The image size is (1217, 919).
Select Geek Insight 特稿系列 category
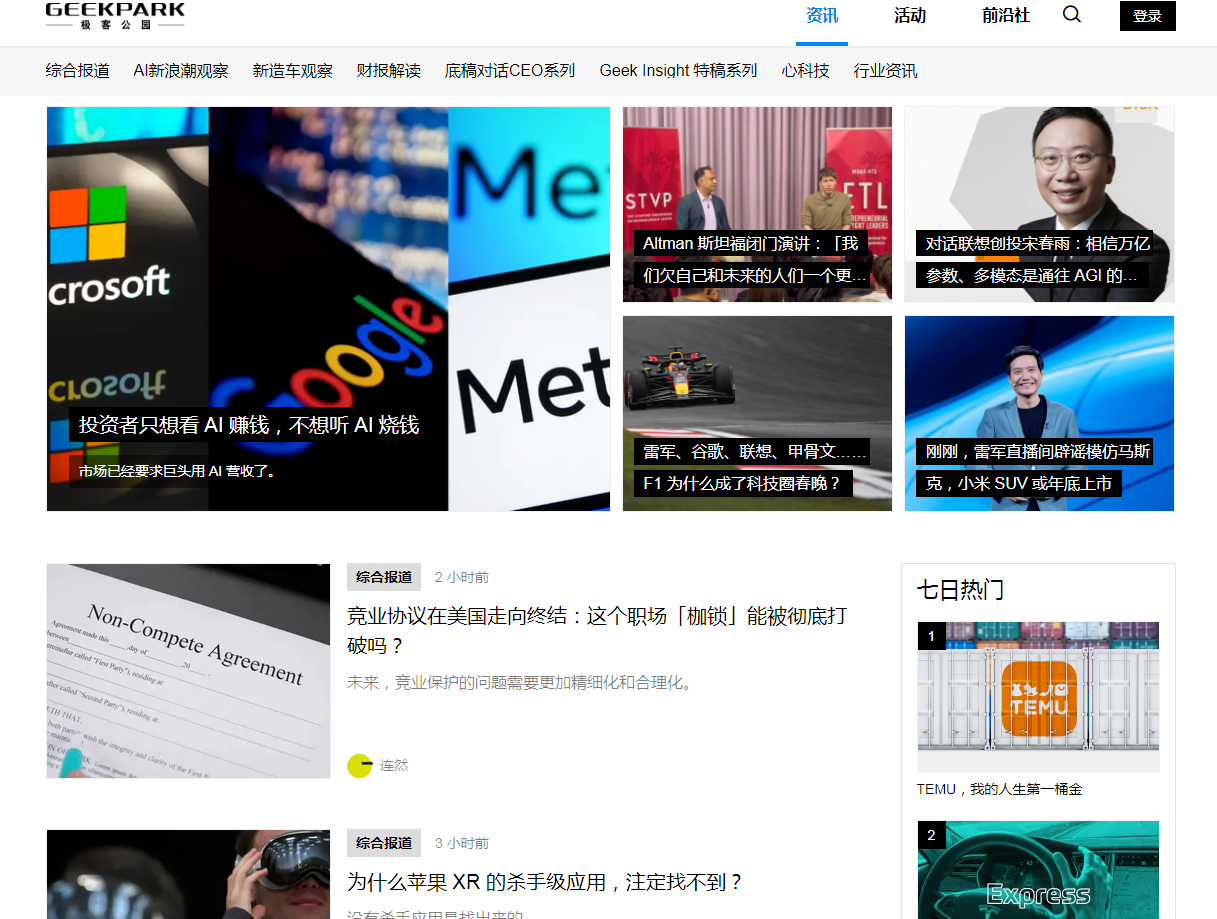click(678, 71)
